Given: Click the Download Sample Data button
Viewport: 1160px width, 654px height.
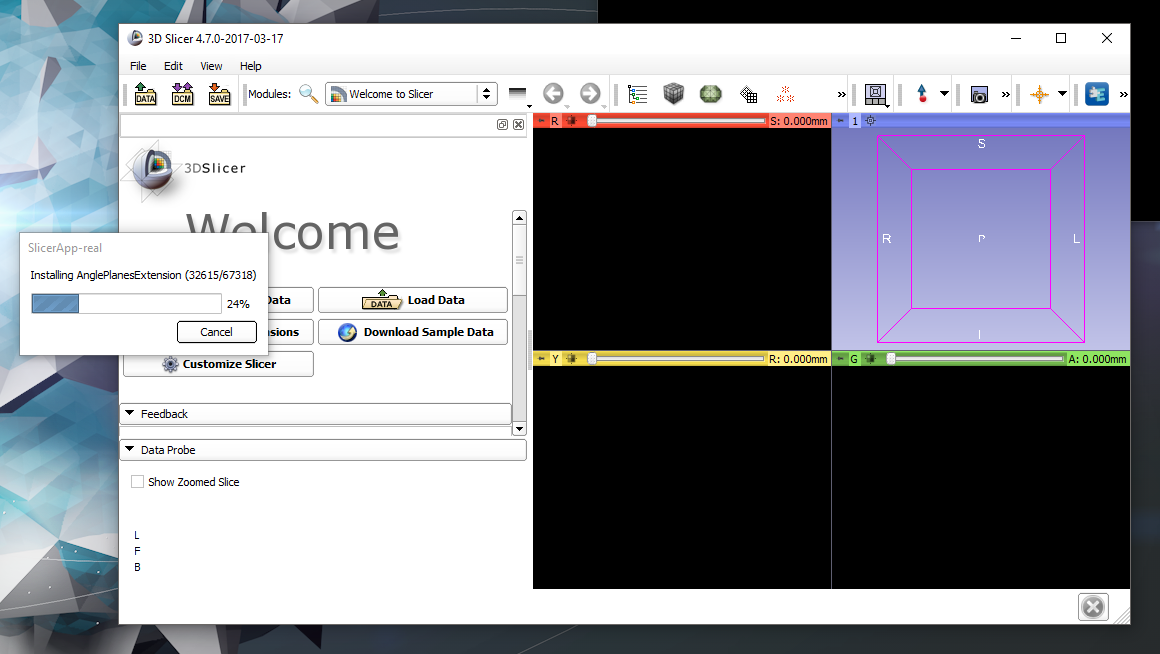Looking at the screenshot, I should pyautogui.click(x=413, y=332).
